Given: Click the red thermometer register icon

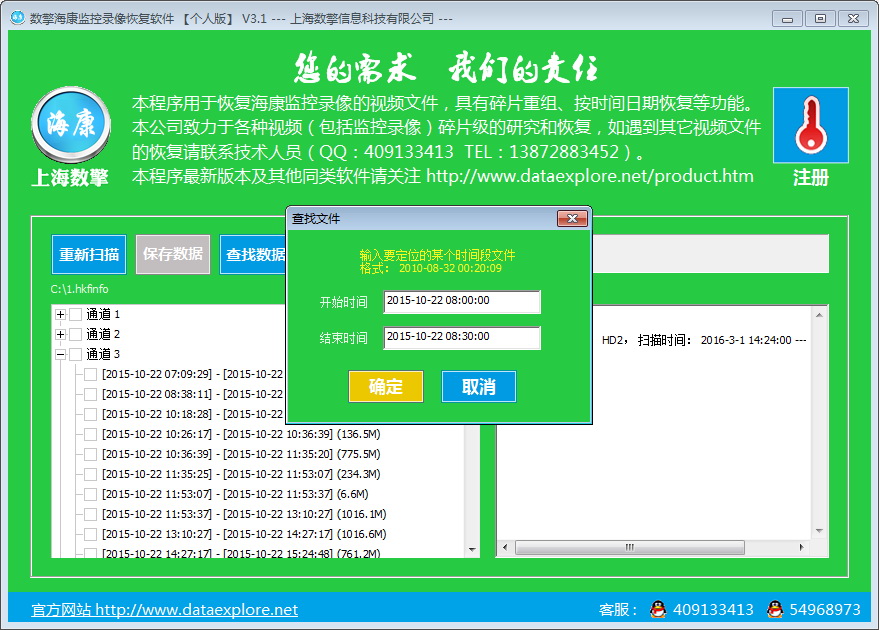Looking at the screenshot, I should tap(811, 125).
